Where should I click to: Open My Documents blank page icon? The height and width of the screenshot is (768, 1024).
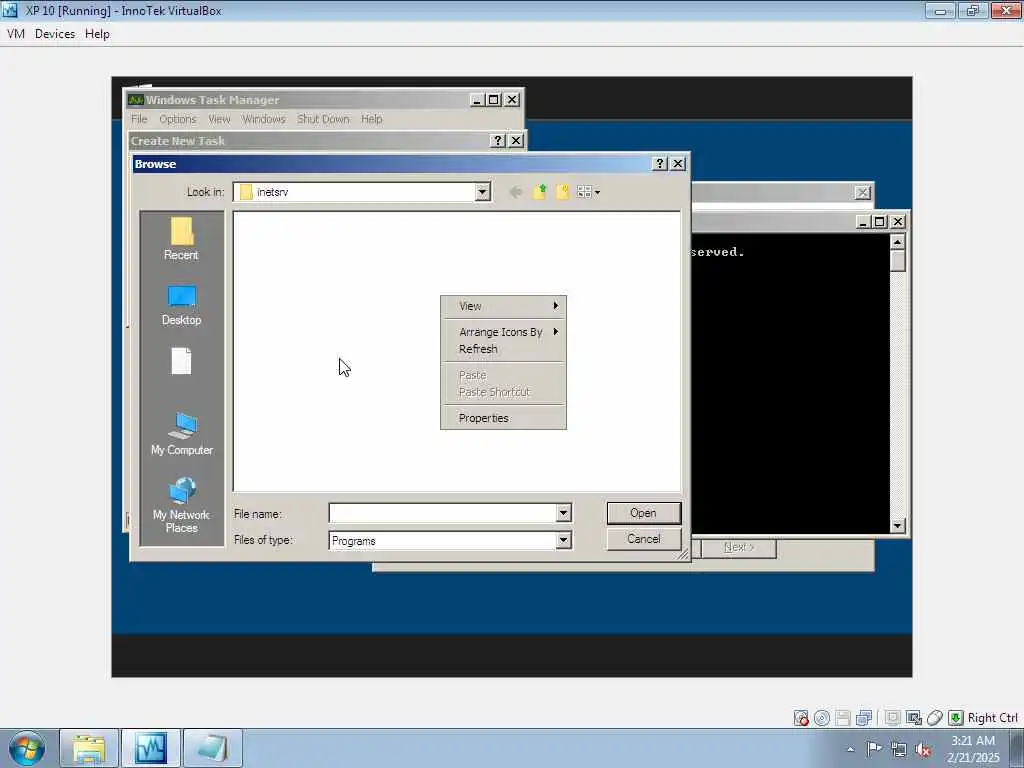pos(182,361)
